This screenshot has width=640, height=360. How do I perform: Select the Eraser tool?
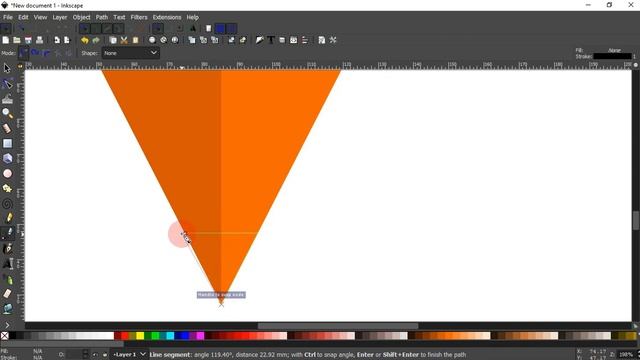pyautogui.click(x=7, y=293)
